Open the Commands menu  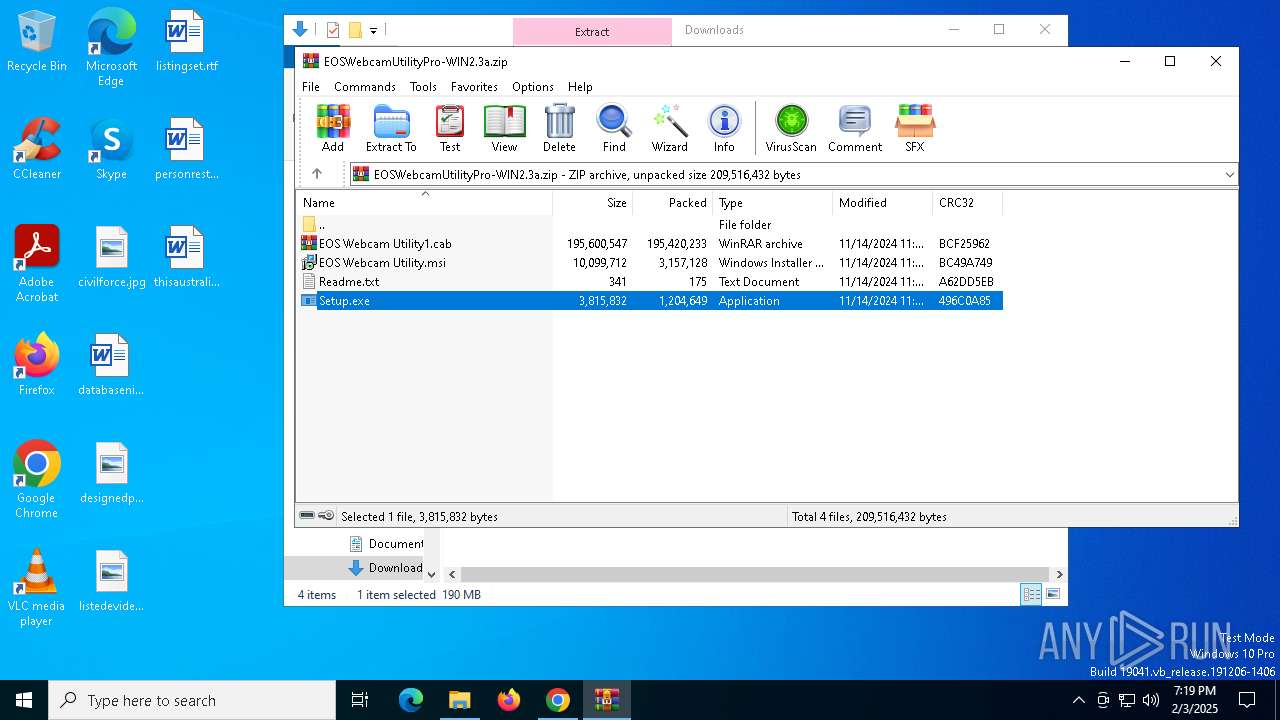click(365, 87)
